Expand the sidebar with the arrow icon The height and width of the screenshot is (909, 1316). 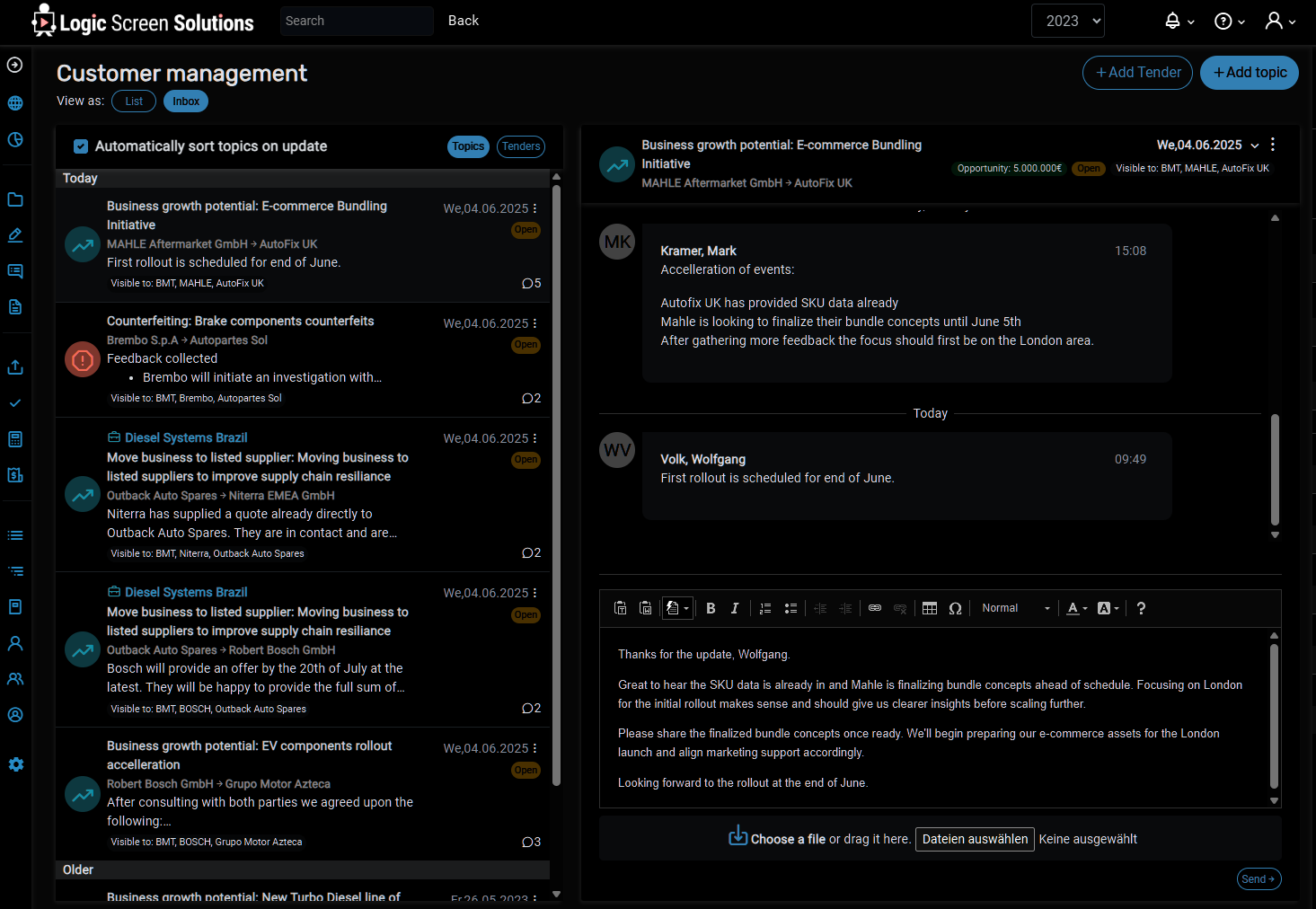14,65
